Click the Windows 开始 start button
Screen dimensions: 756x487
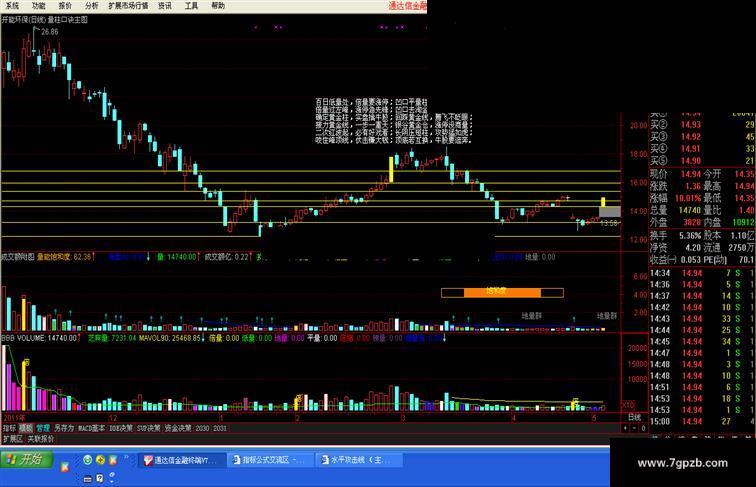pos(25,459)
